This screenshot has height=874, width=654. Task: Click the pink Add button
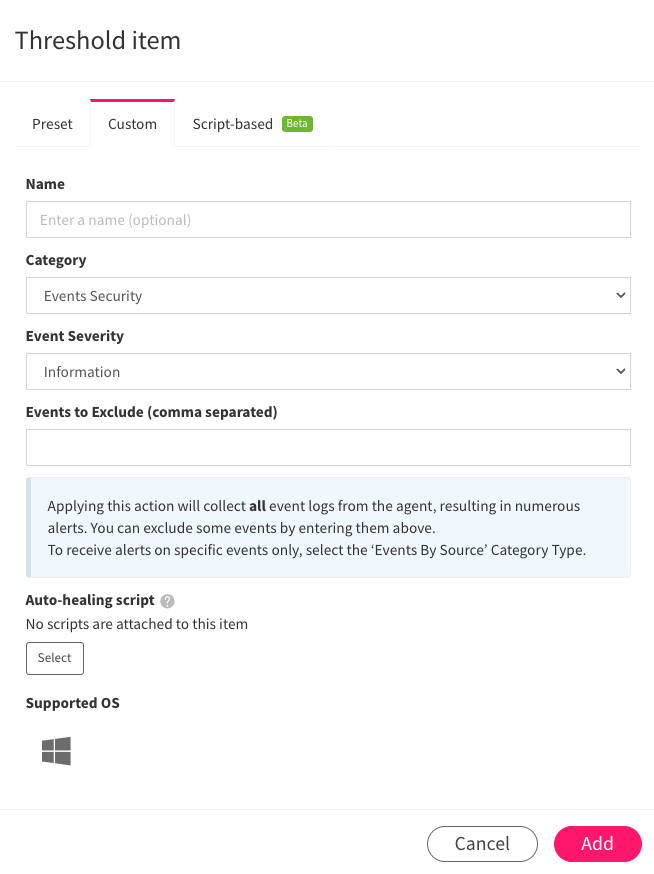[x=598, y=844]
